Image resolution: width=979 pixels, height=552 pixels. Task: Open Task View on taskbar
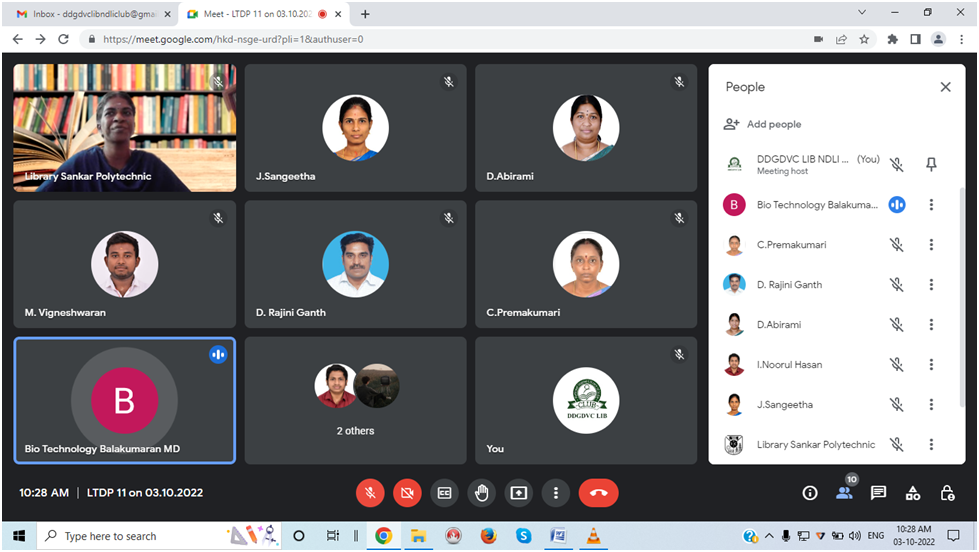(333, 536)
